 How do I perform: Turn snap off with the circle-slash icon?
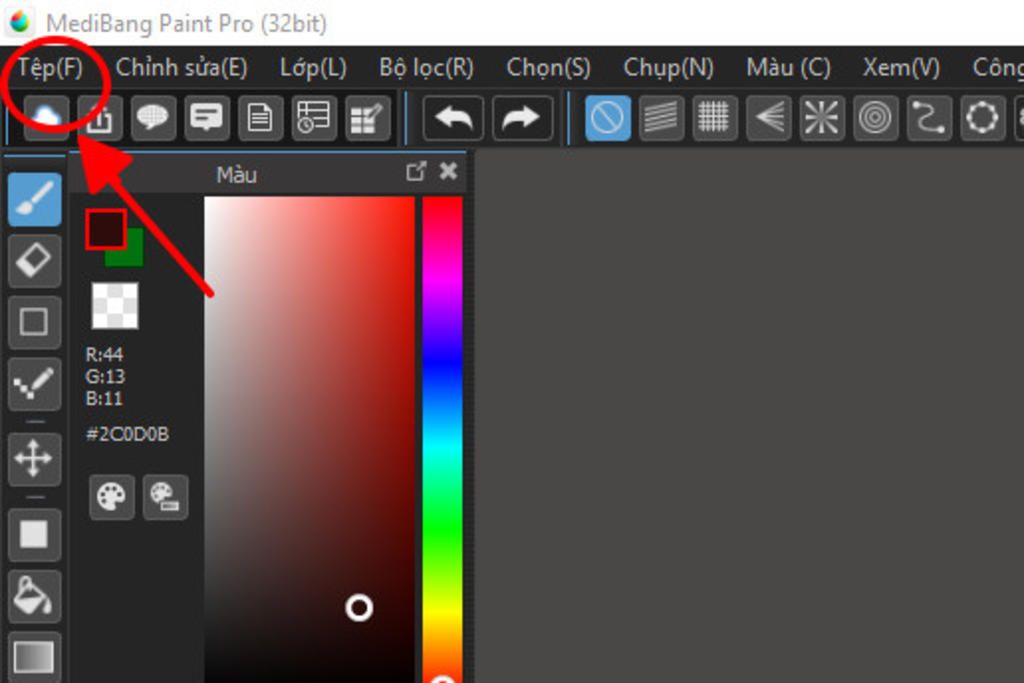[608, 118]
